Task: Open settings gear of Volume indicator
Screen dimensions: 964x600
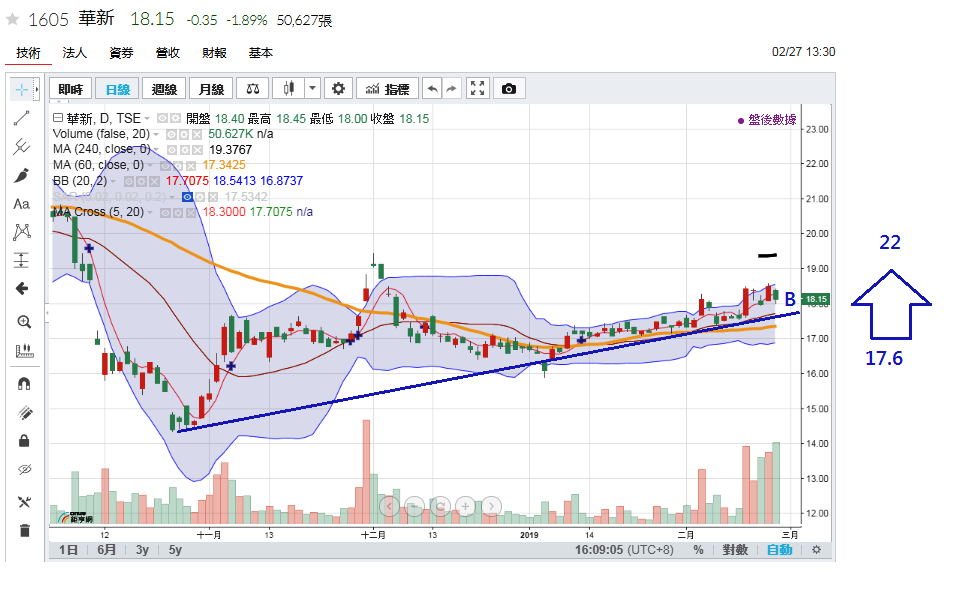Action: [x=184, y=134]
